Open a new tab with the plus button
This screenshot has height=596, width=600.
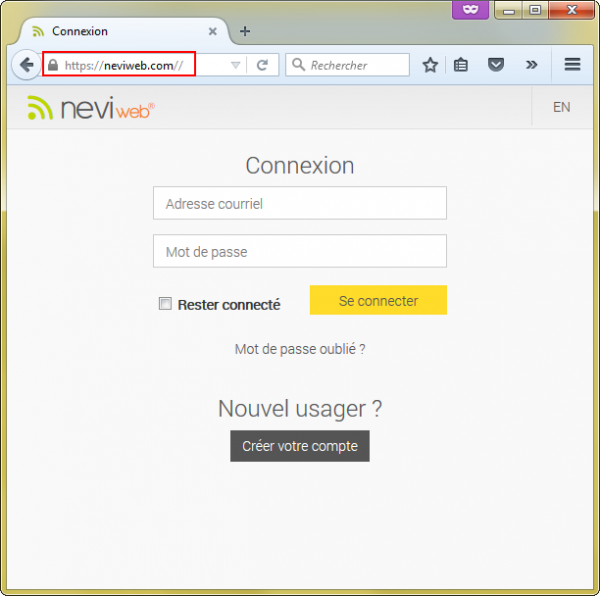tap(245, 31)
